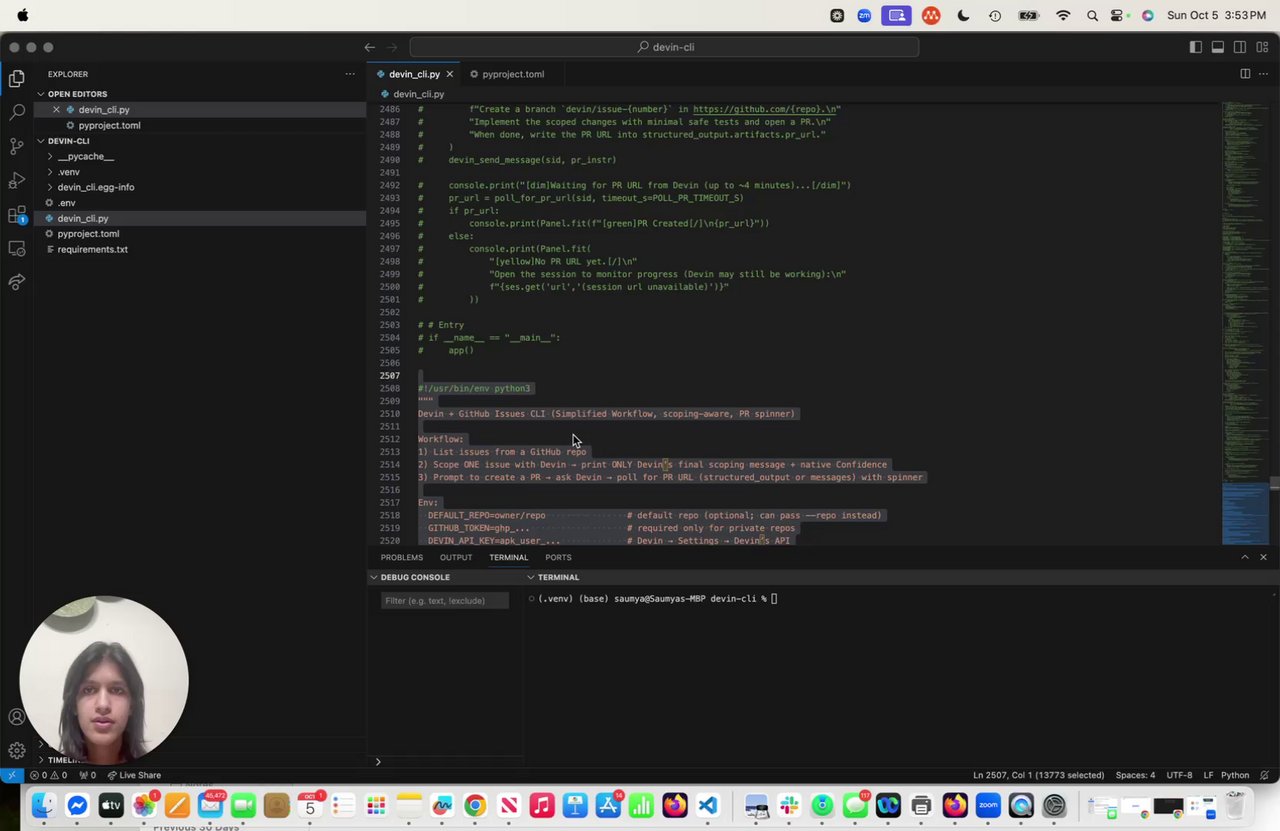
Task: Open editor More Actions ellipsis menu
Action: (x=1264, y=74)
